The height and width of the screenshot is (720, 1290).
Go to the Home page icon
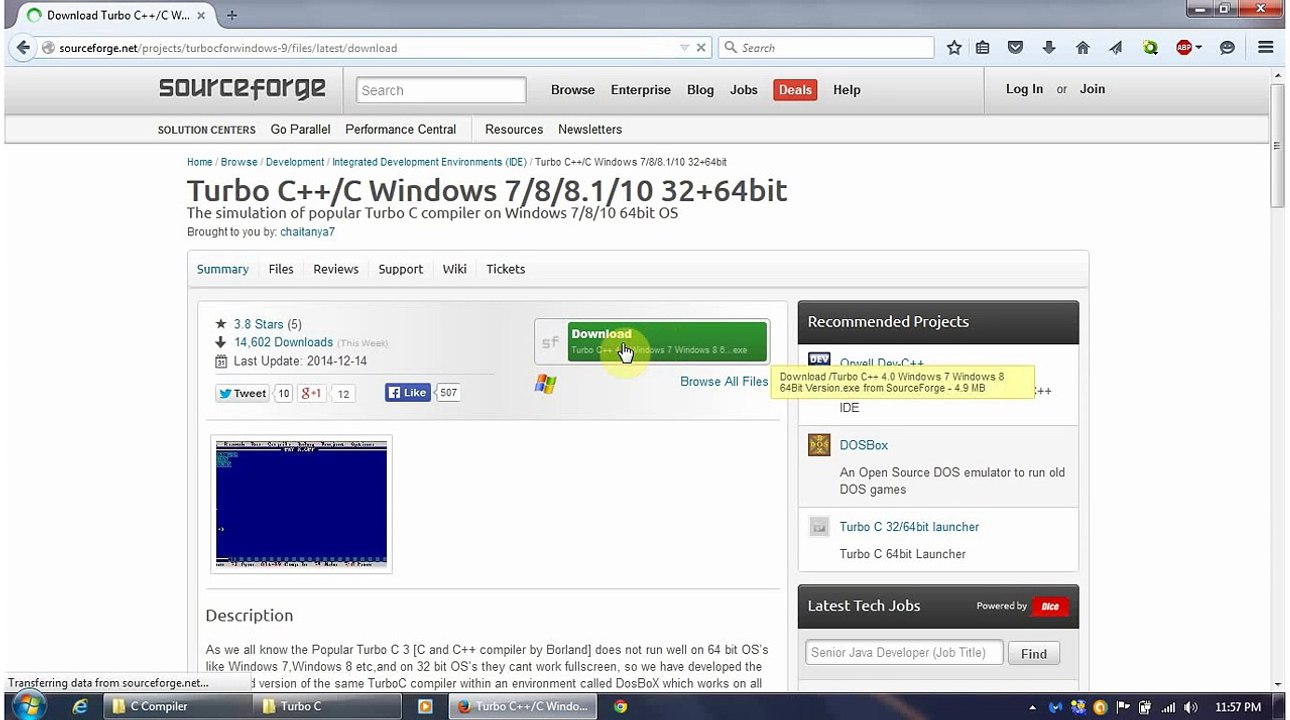click(x=1082, y=47)
